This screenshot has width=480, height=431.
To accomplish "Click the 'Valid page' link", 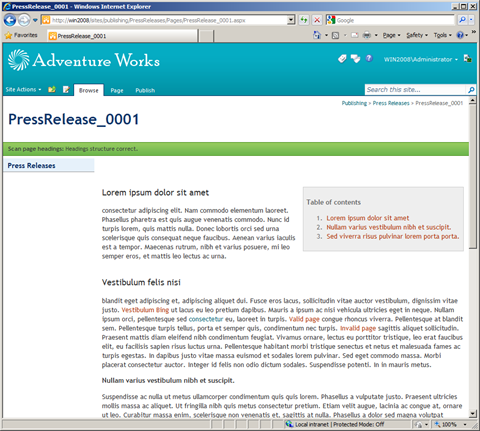I will [304, 319].
